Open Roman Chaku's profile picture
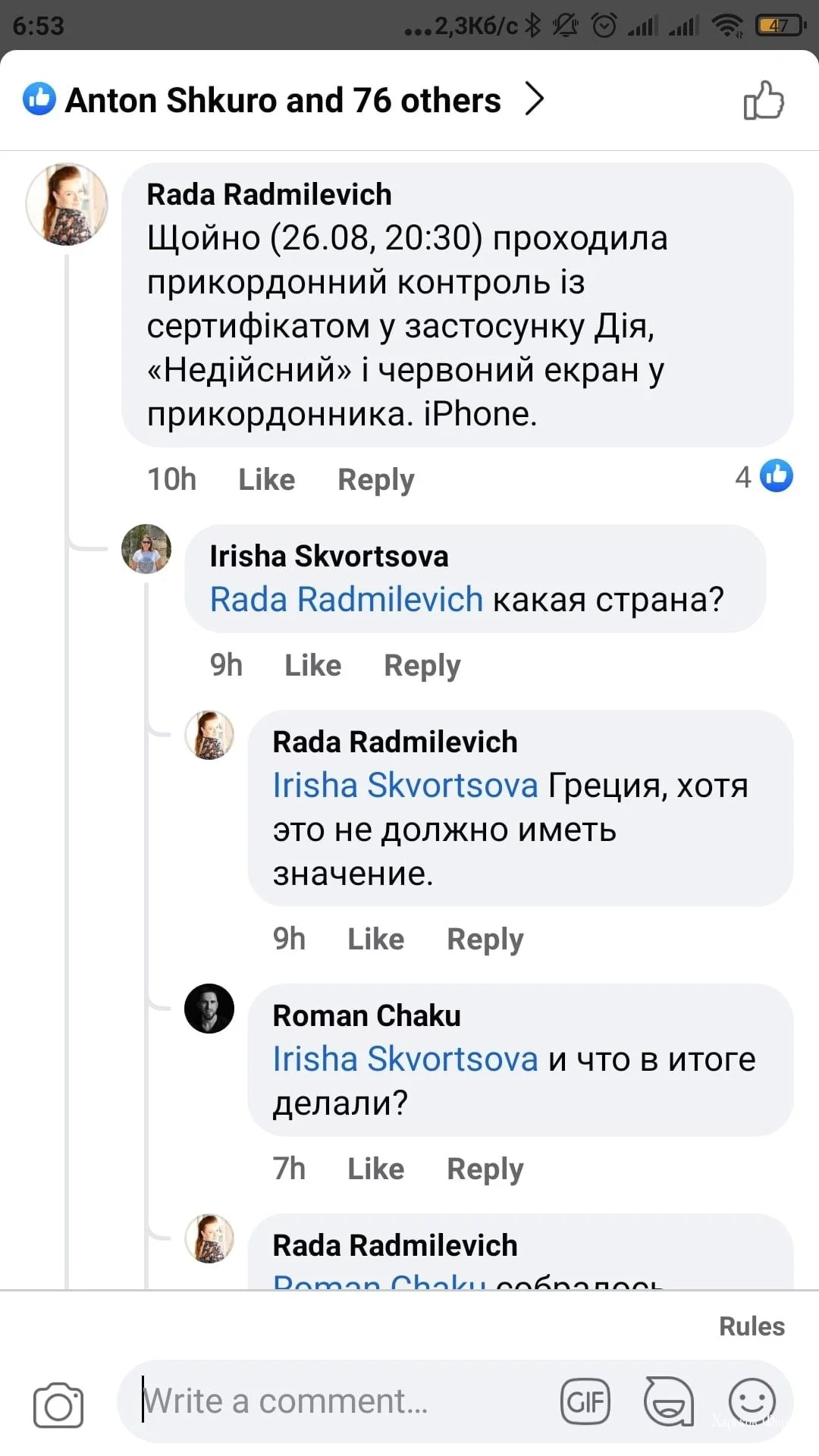 [209, 1009]
